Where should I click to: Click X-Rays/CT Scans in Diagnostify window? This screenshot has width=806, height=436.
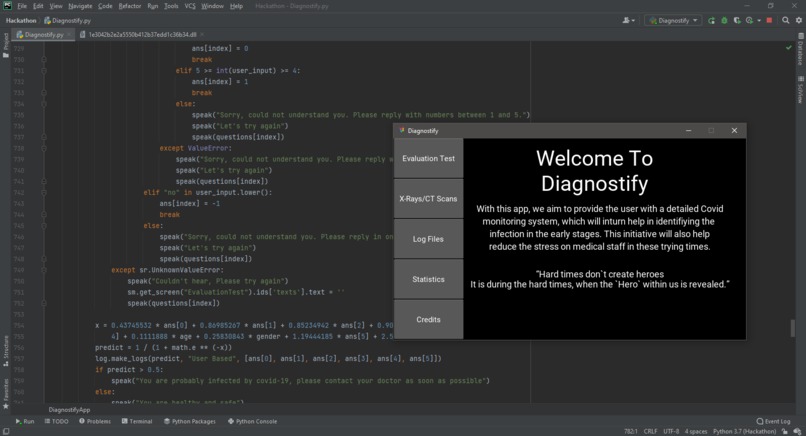click(x=428, y=198)
